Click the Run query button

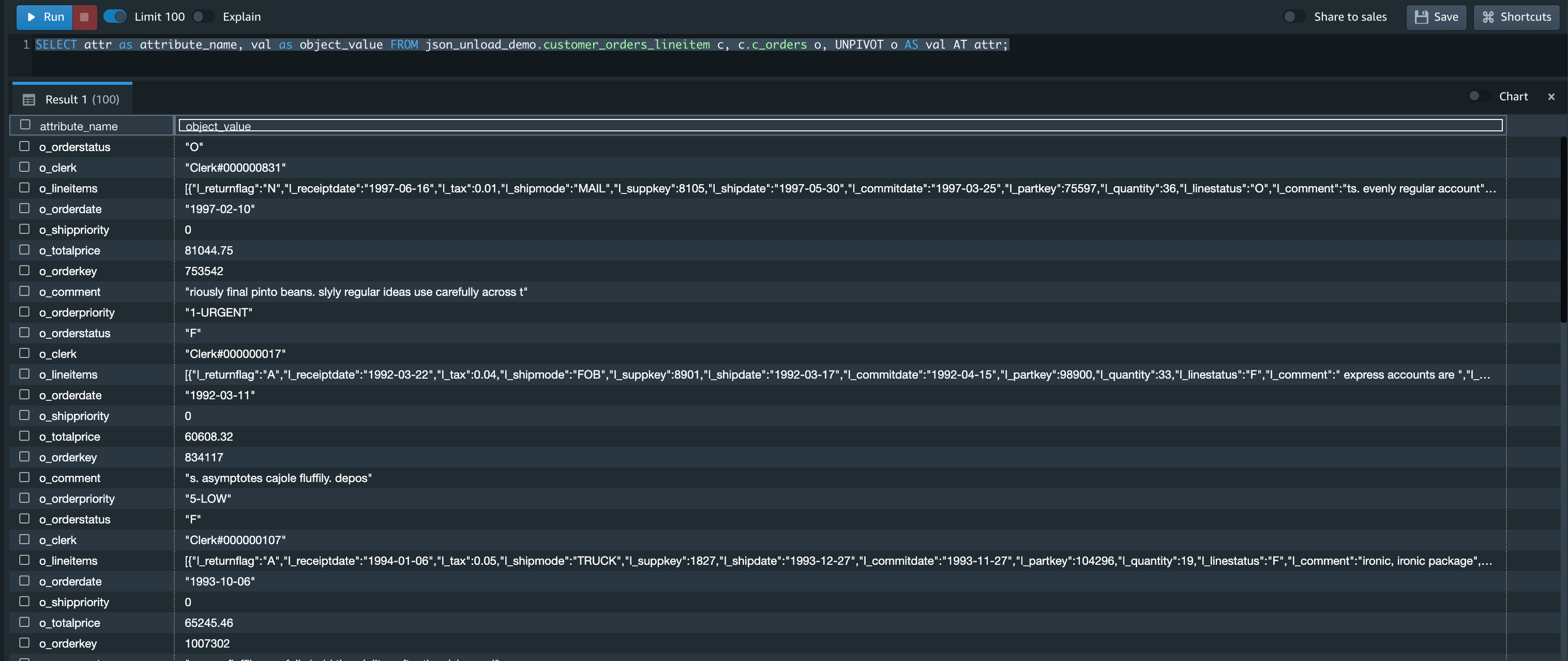(44, 17)
